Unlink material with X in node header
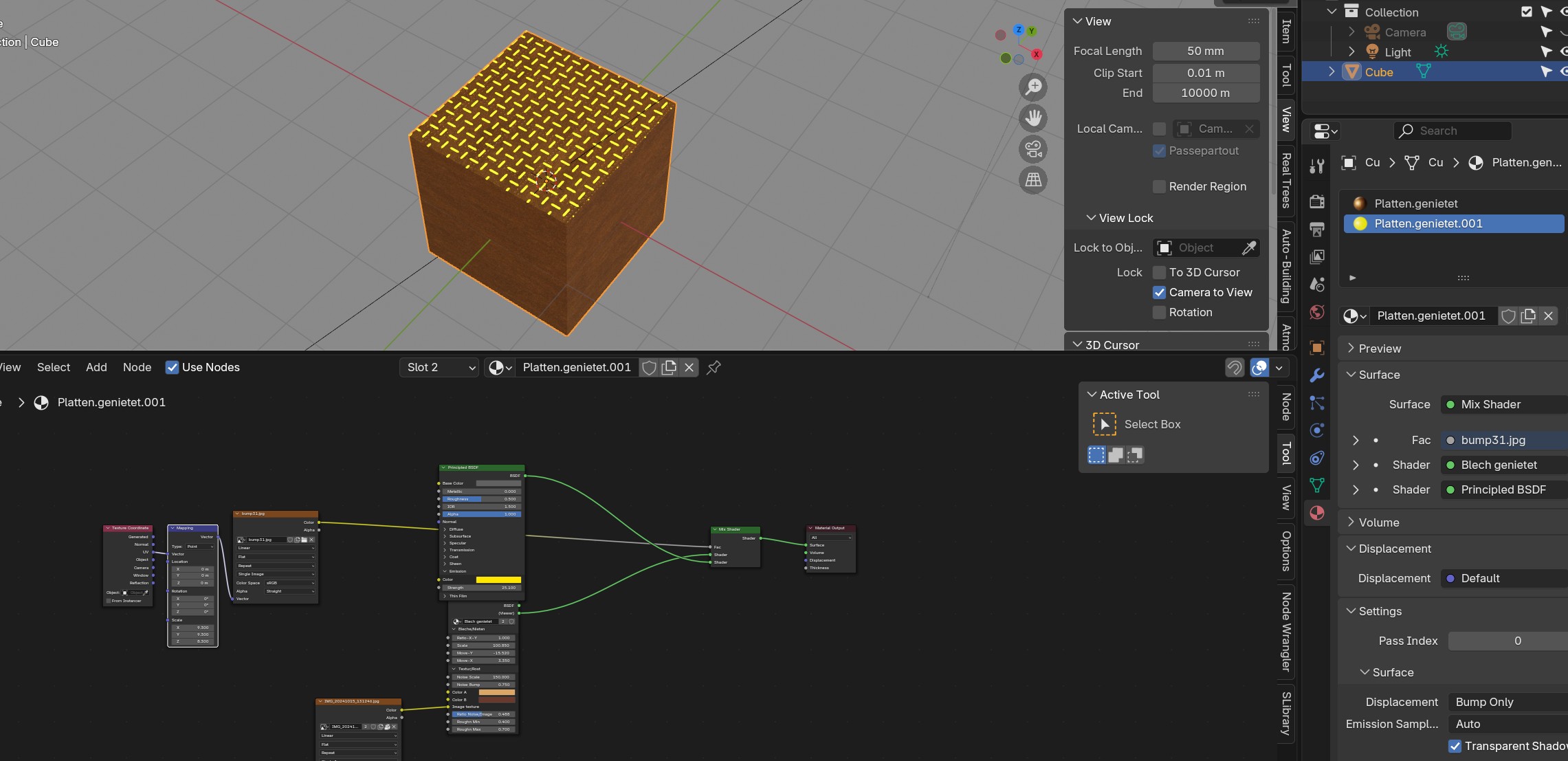Screen dimensions: 1568x761 689,367
